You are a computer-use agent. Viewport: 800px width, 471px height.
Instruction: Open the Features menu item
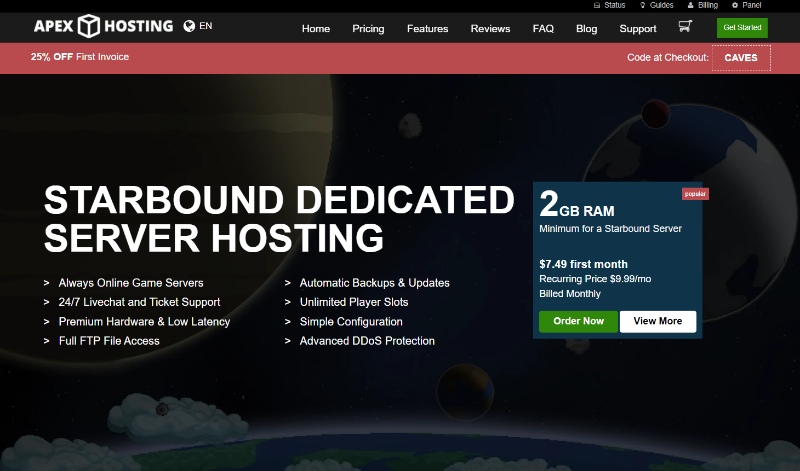(x=428, y=29)
